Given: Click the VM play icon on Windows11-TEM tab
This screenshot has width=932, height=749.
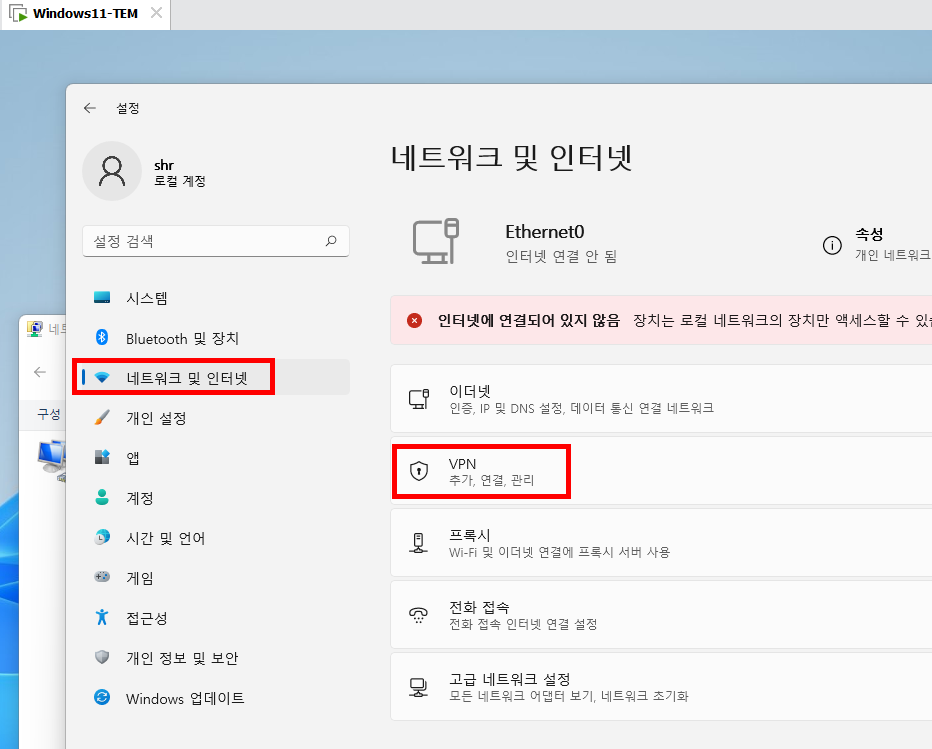Looking at the screenshot, I should (18, 13).
